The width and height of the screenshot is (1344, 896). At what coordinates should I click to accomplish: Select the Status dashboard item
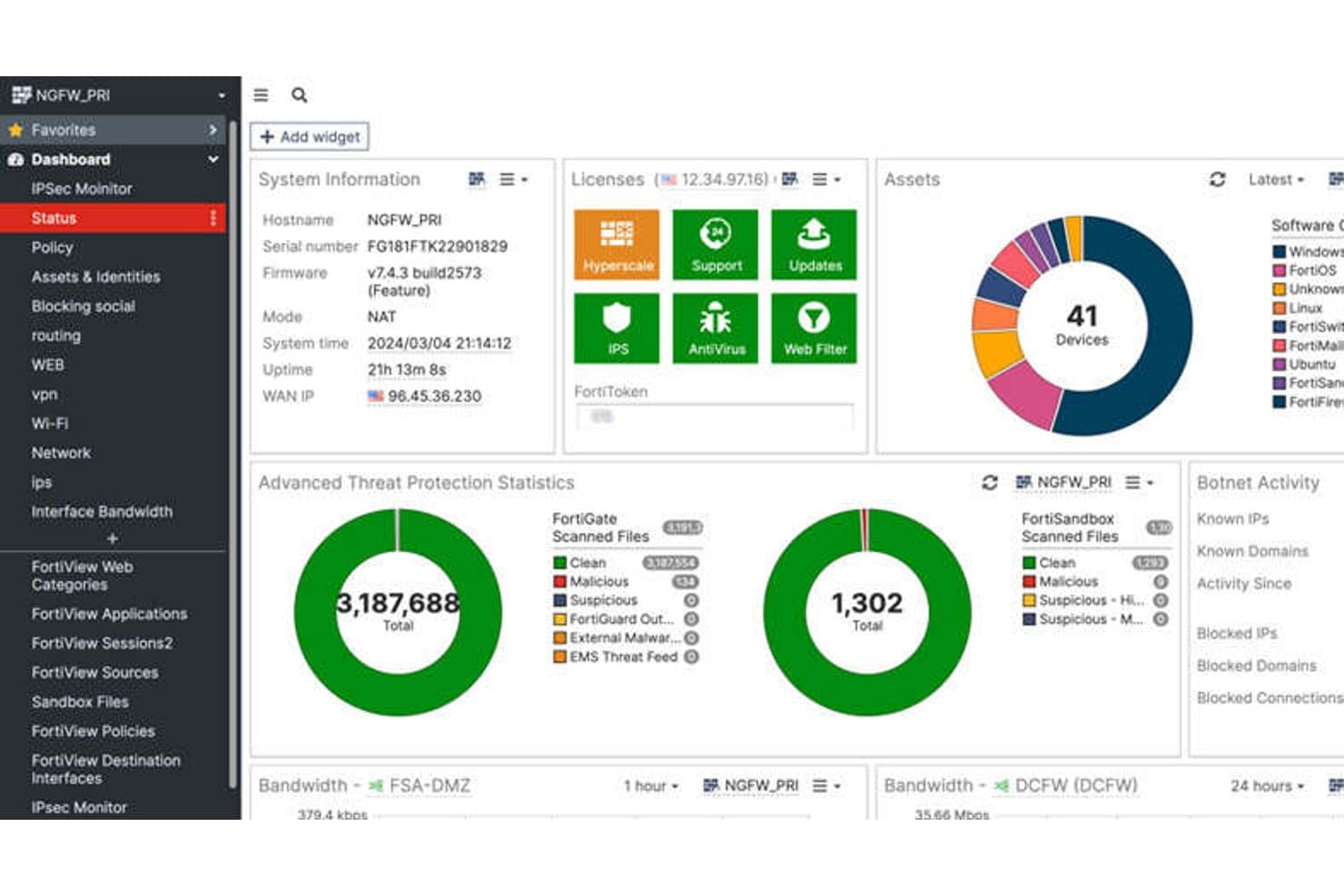(114, 218)
